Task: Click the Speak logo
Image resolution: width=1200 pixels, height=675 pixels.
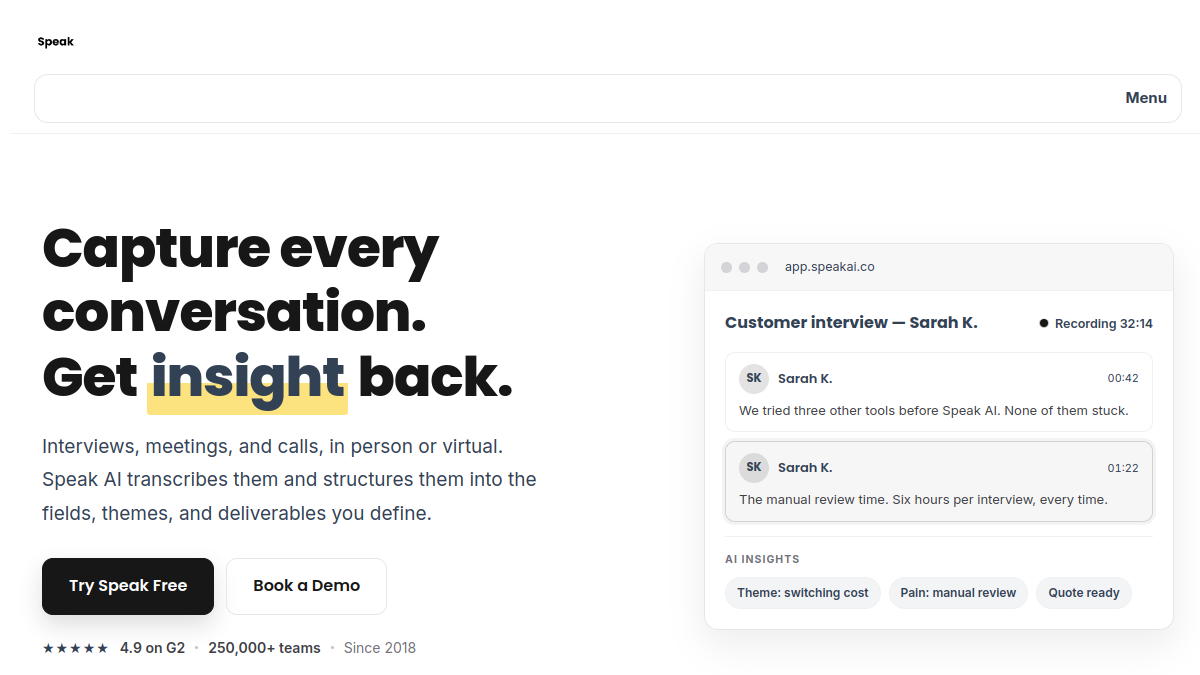Action: [x=55, y=42]
